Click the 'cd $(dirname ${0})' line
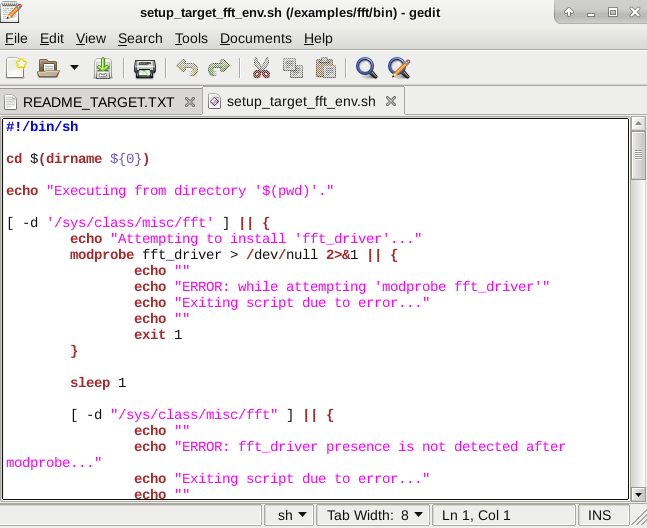This screenshot has width=647, height=528. (x=78, y=159)
